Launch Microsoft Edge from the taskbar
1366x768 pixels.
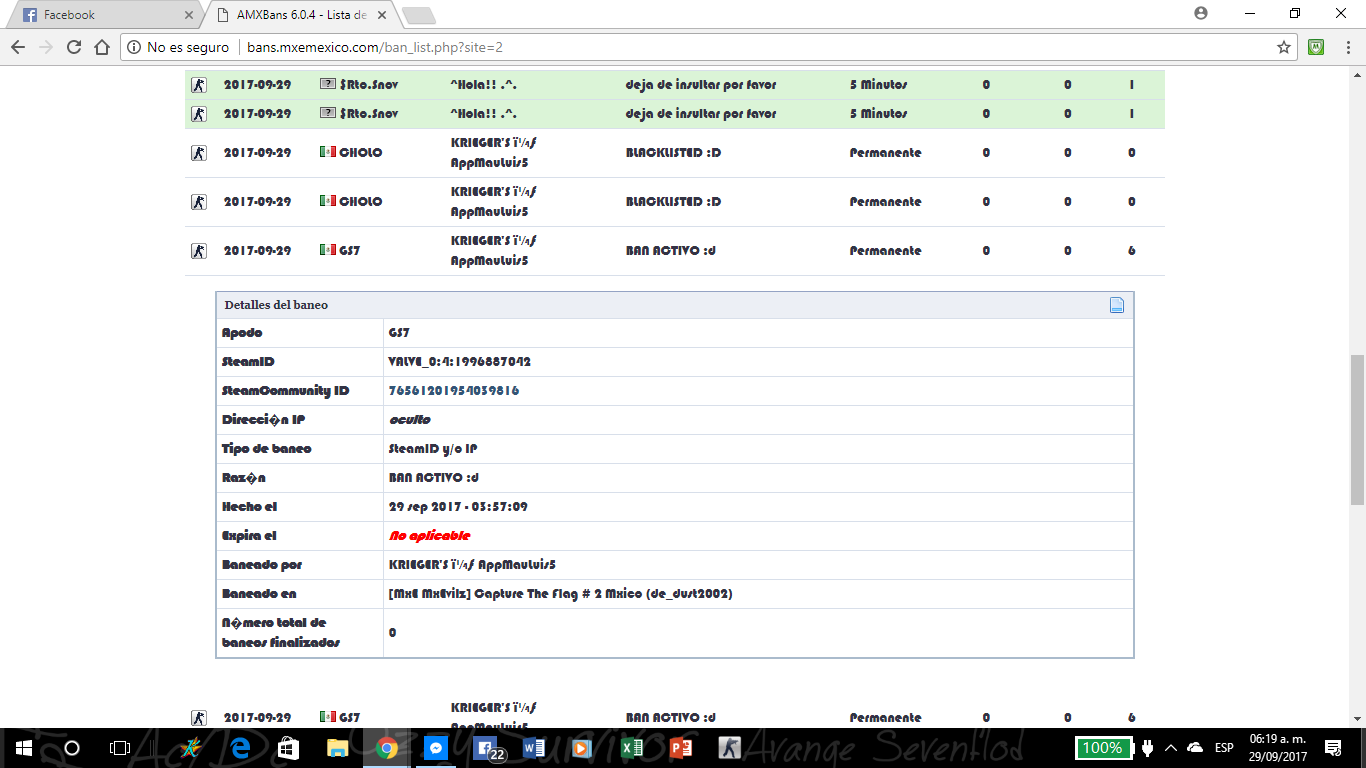240,747
